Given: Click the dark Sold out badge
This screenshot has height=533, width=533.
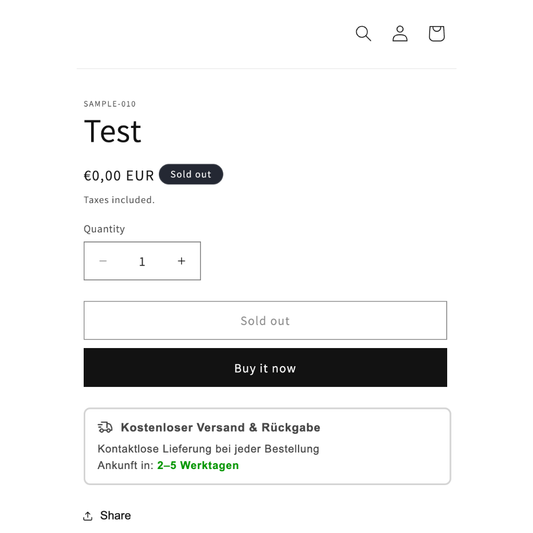Looking at the screenshot, I should [x=191, y=174].
